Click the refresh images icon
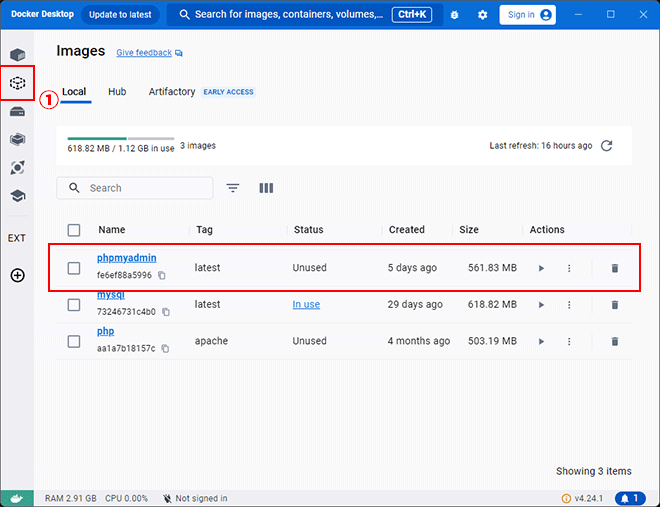660x507 pixels. 607,146
